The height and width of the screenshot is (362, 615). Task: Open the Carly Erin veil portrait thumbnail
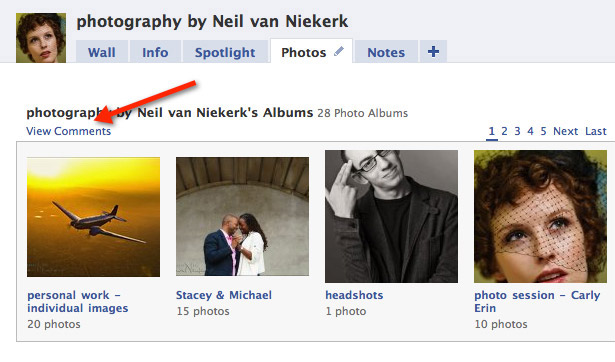(x=540, y=216)
